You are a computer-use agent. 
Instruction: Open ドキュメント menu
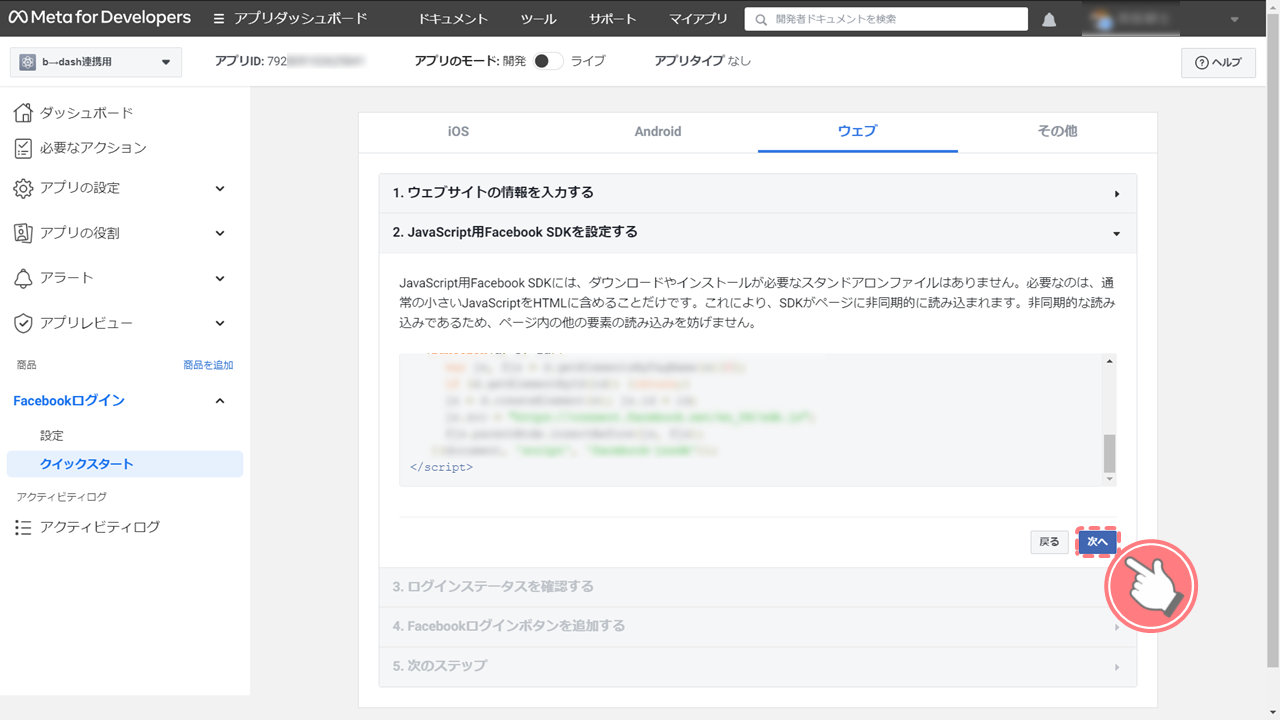pos(453,19)
